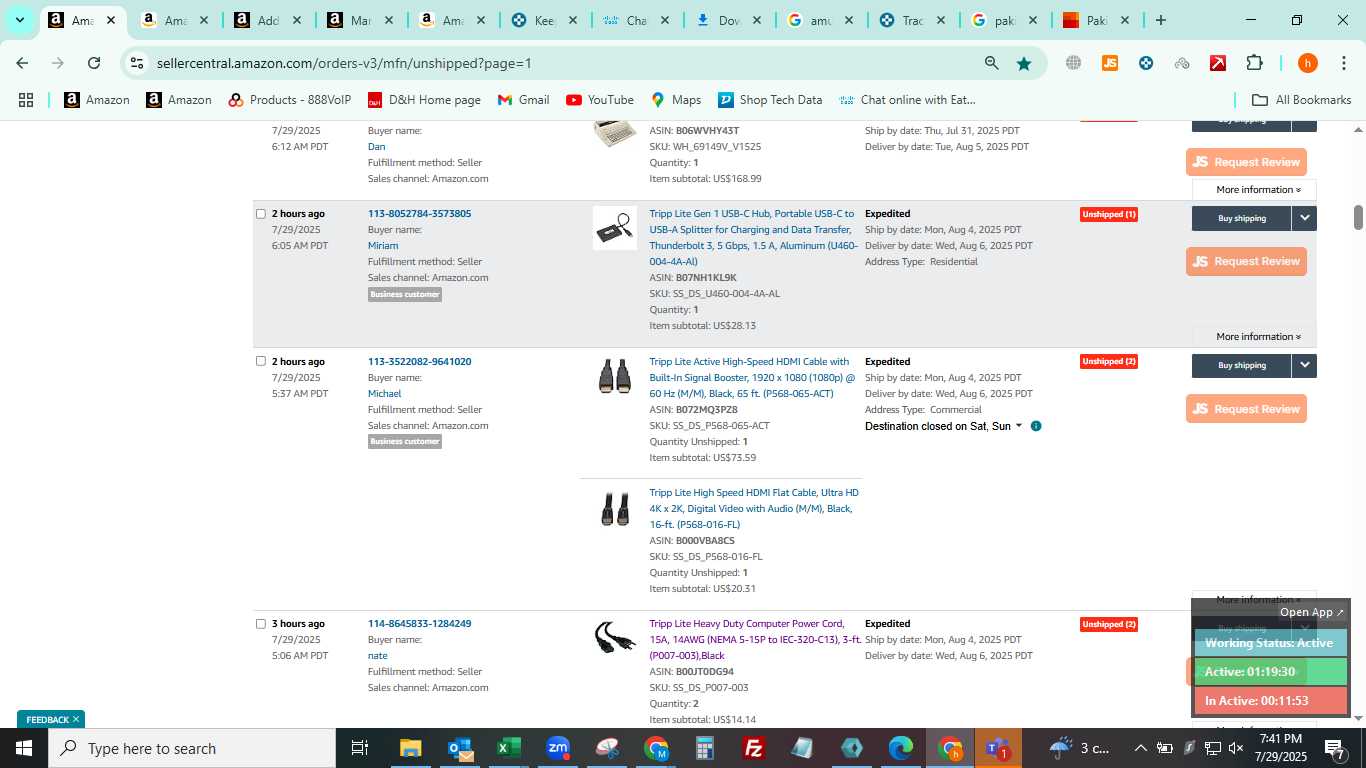The image size is (1366, 768).
Task: Toggle bookmark star for this page
Action: [1024, 63]
